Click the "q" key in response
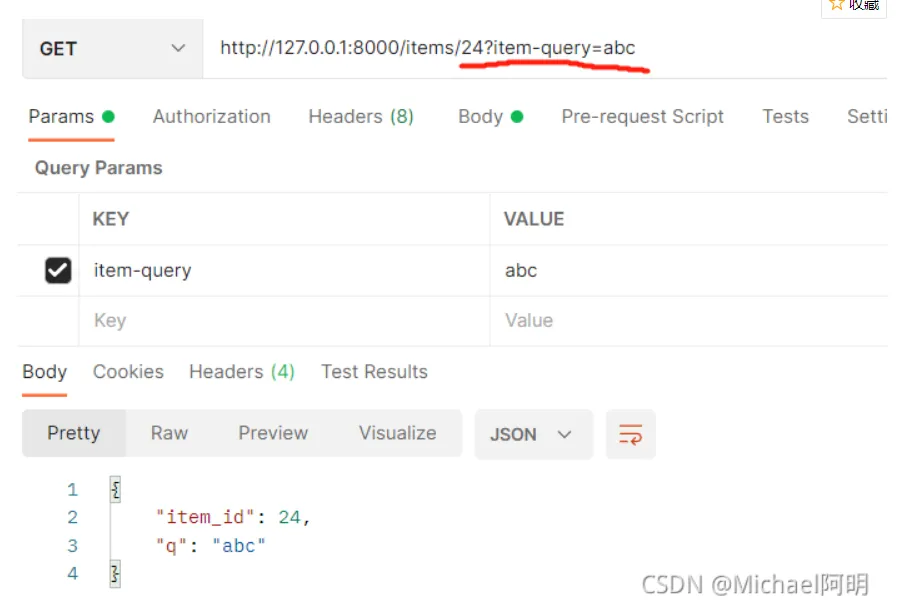The image size is (916, 608). point(171,546)
